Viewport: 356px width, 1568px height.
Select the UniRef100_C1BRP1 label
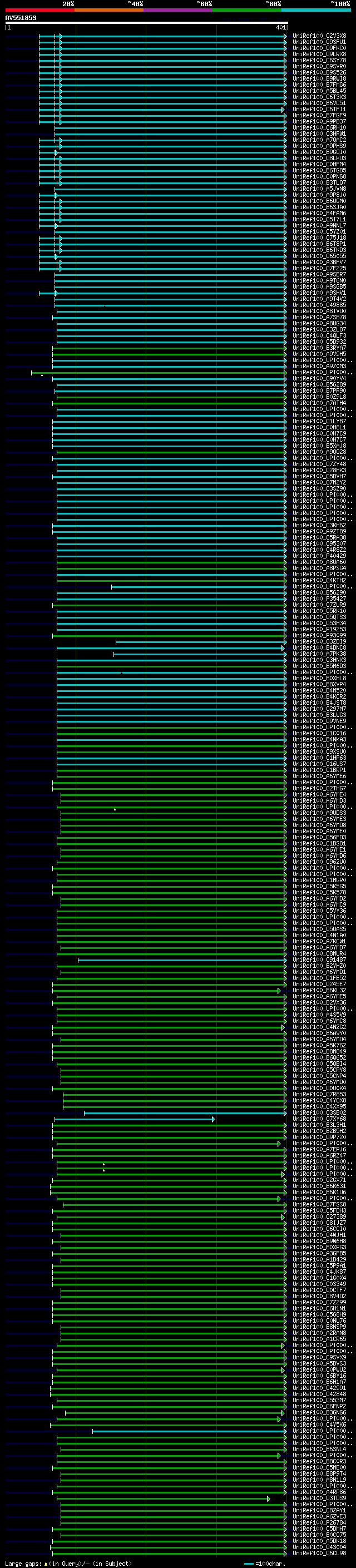tap(319, 770)
